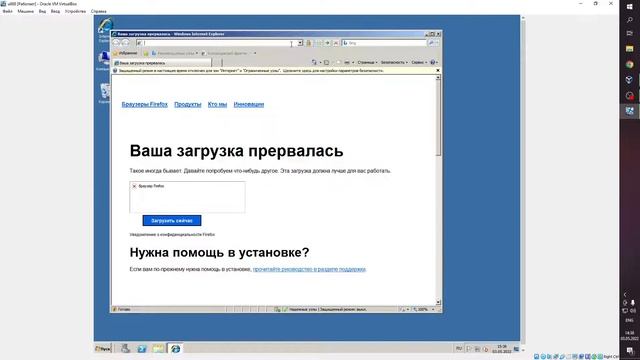Image resolution: width=640 pixels, height=360 pixels.
Task: Expand Рекомендуемые узлы dropdown in favorites bar
Action: point(196,53)
